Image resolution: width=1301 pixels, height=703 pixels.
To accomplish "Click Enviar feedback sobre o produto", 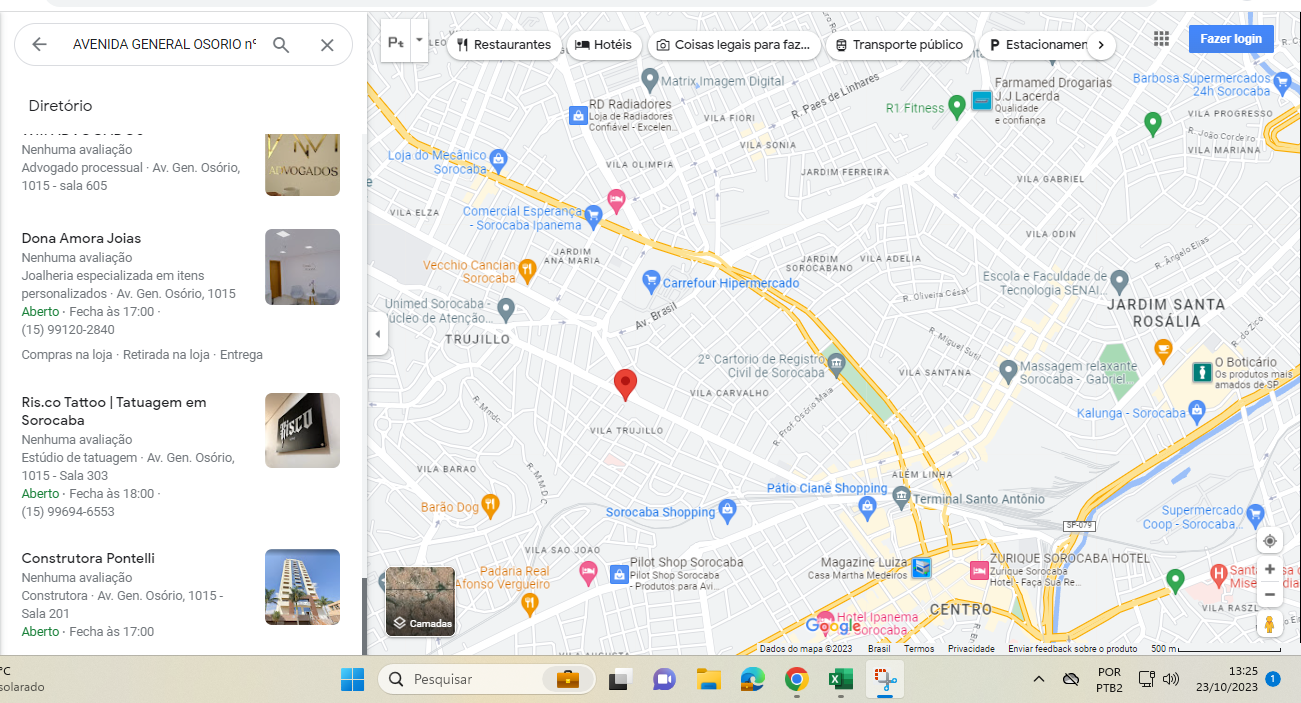I will click(x=1073, y=649).
